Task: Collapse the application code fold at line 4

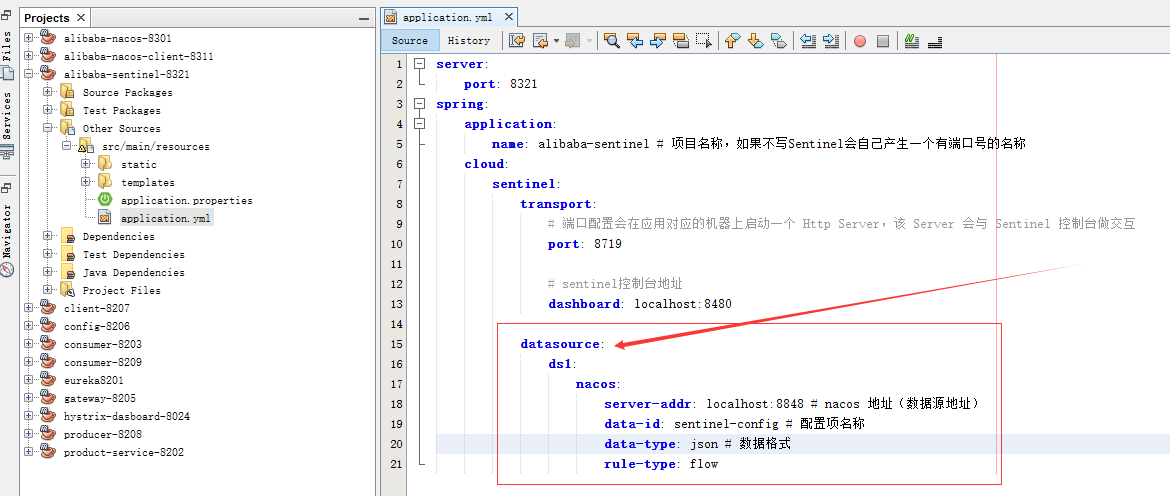Action: click(420, 124)
